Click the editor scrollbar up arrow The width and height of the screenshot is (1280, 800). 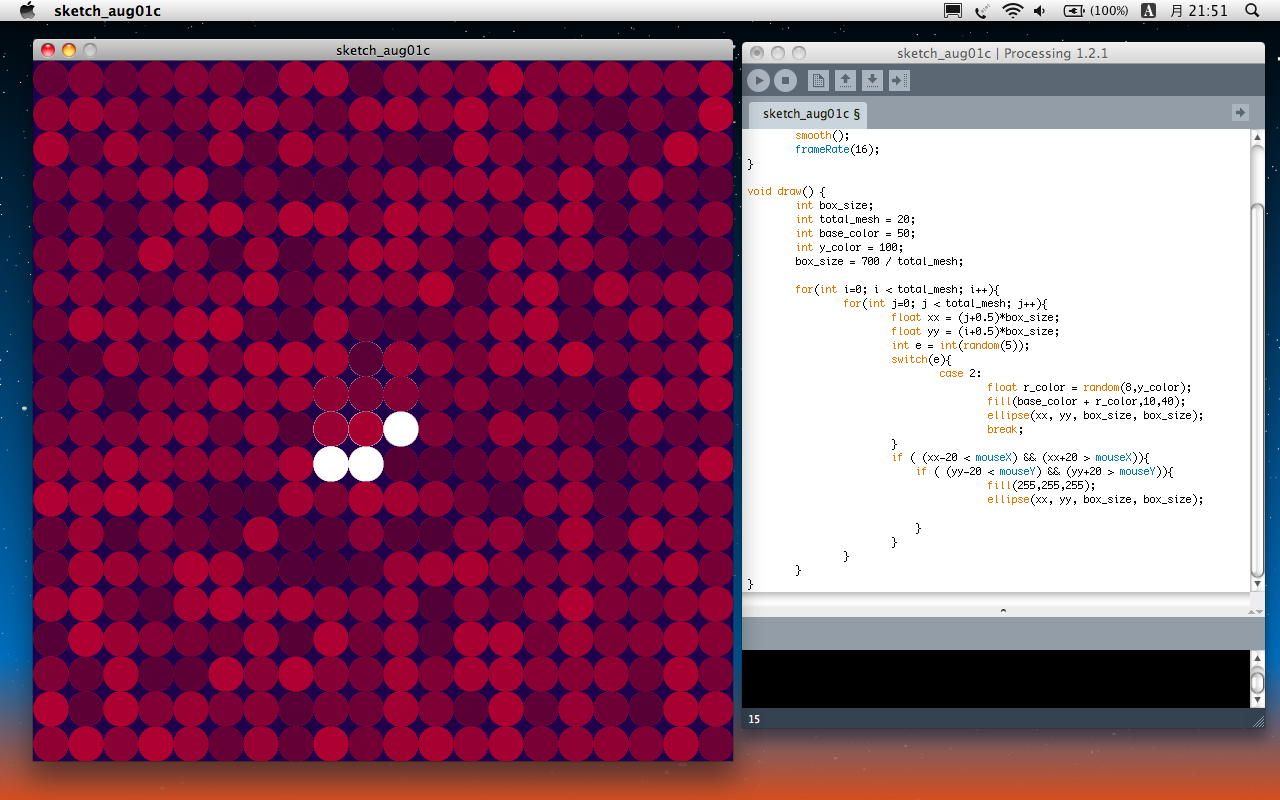click(1257, 137)
